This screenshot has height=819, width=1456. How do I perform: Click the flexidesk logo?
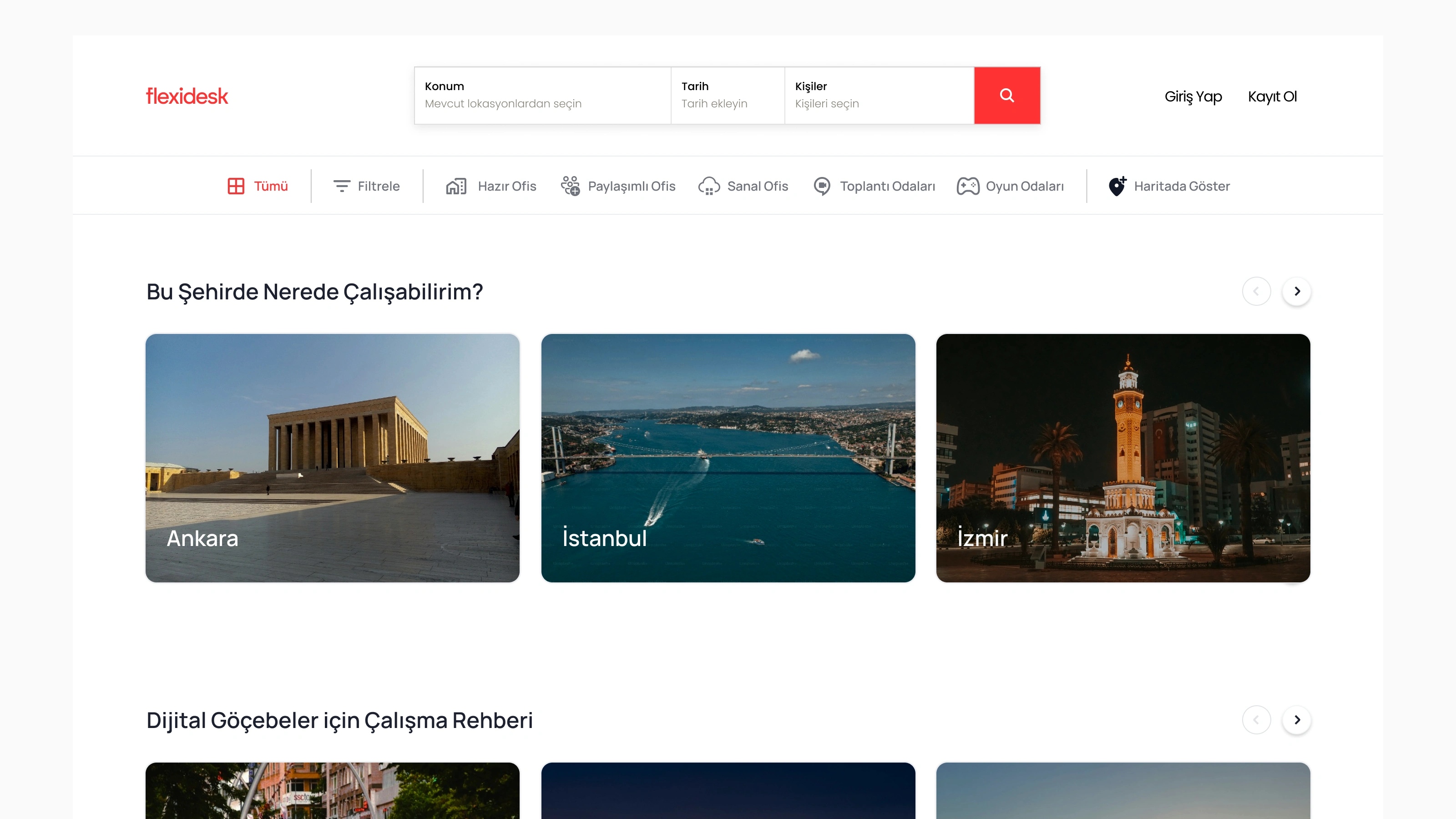click(187, 96)
